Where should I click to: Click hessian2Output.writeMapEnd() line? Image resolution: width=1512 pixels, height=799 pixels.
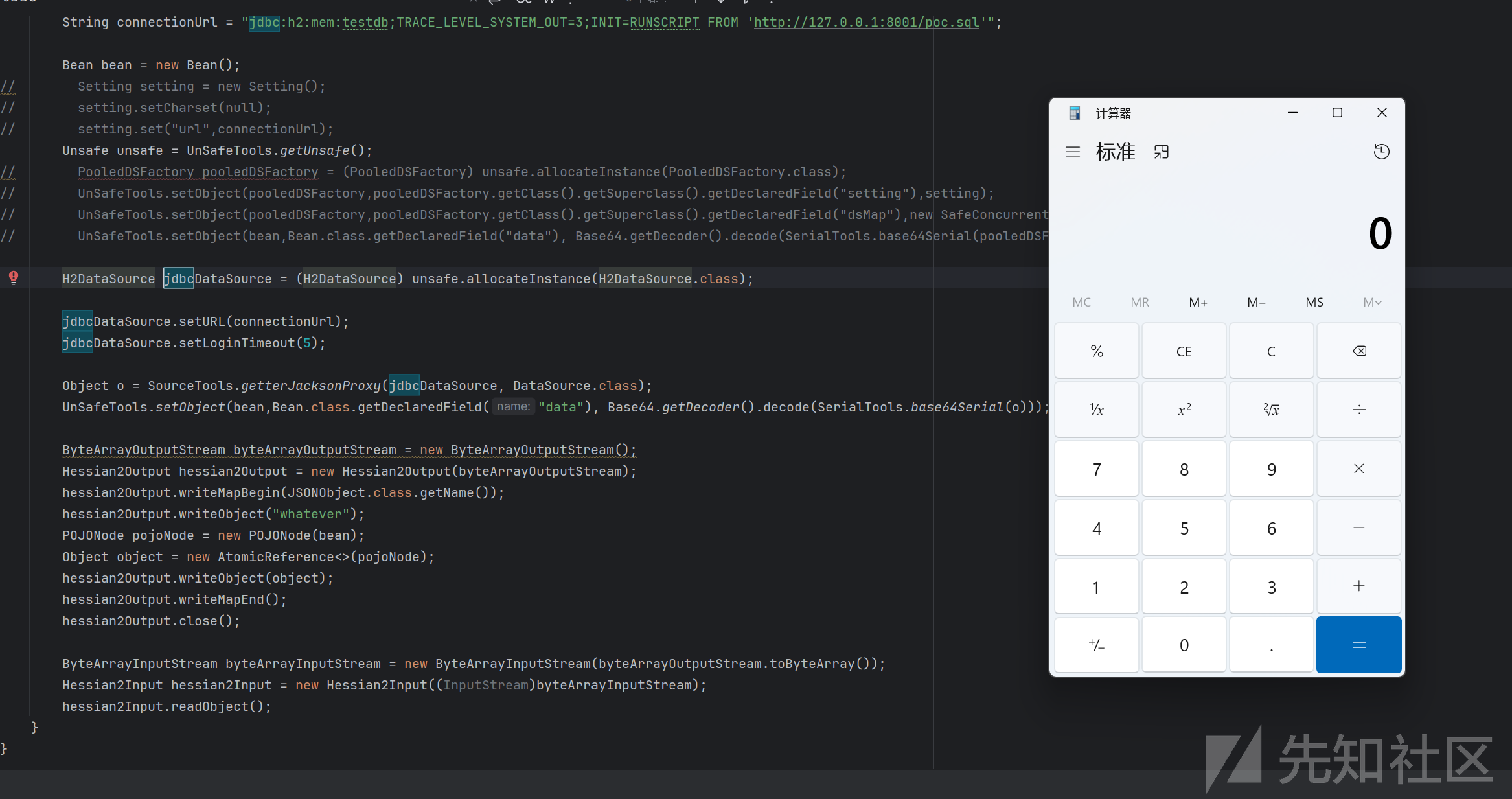tap(174, 599)
